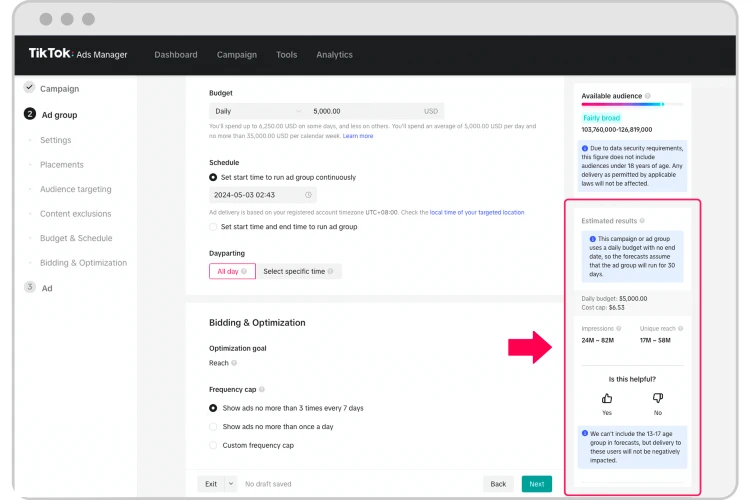This screenshot has height=500, width=750.
Task: Click info icon in 30 days forecast notice
Action: click(593, 239)
